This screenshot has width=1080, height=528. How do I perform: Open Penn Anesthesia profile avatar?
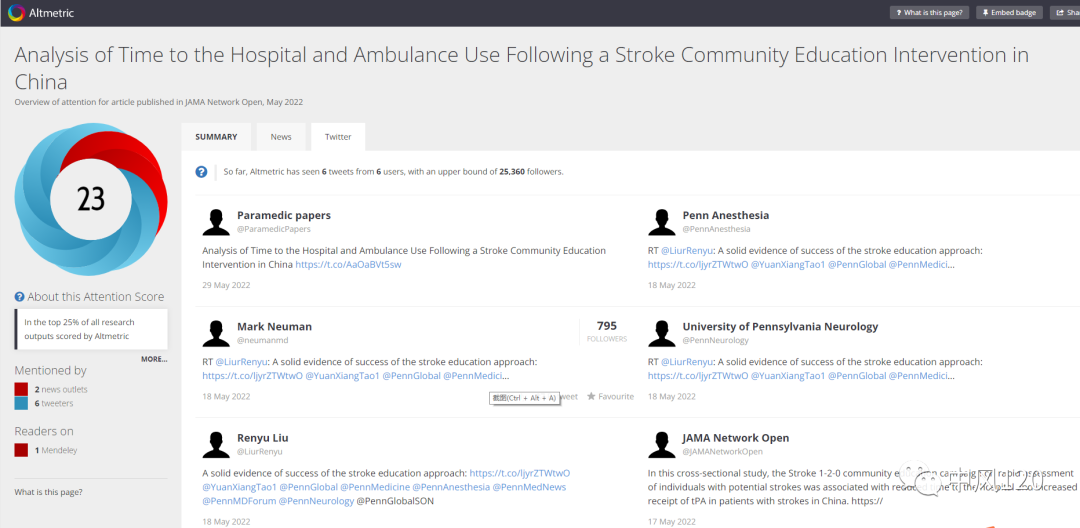click(x=661, y=222)
